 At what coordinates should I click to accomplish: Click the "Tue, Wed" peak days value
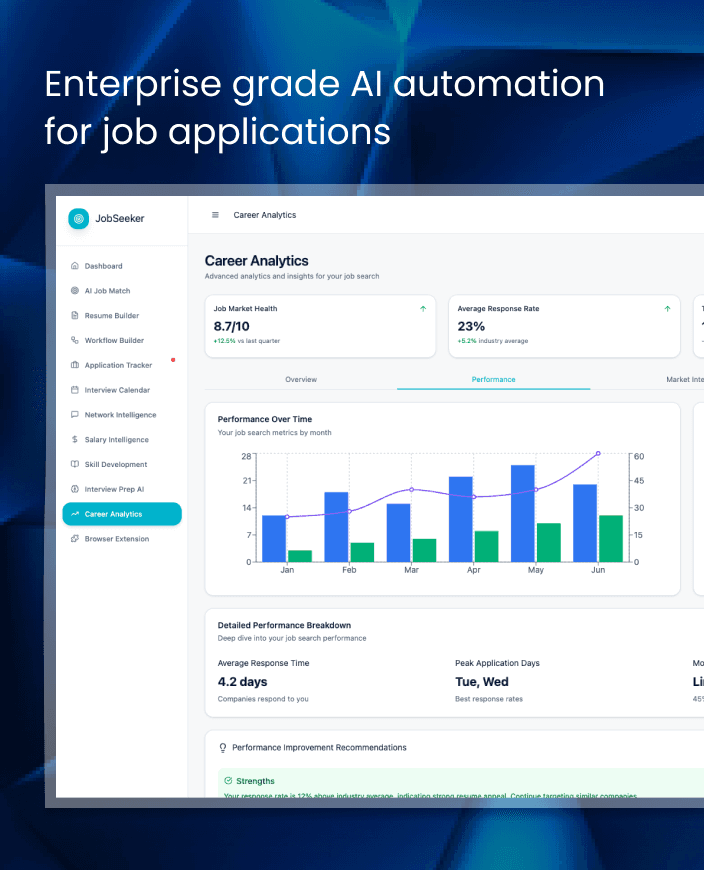[482, 682]
